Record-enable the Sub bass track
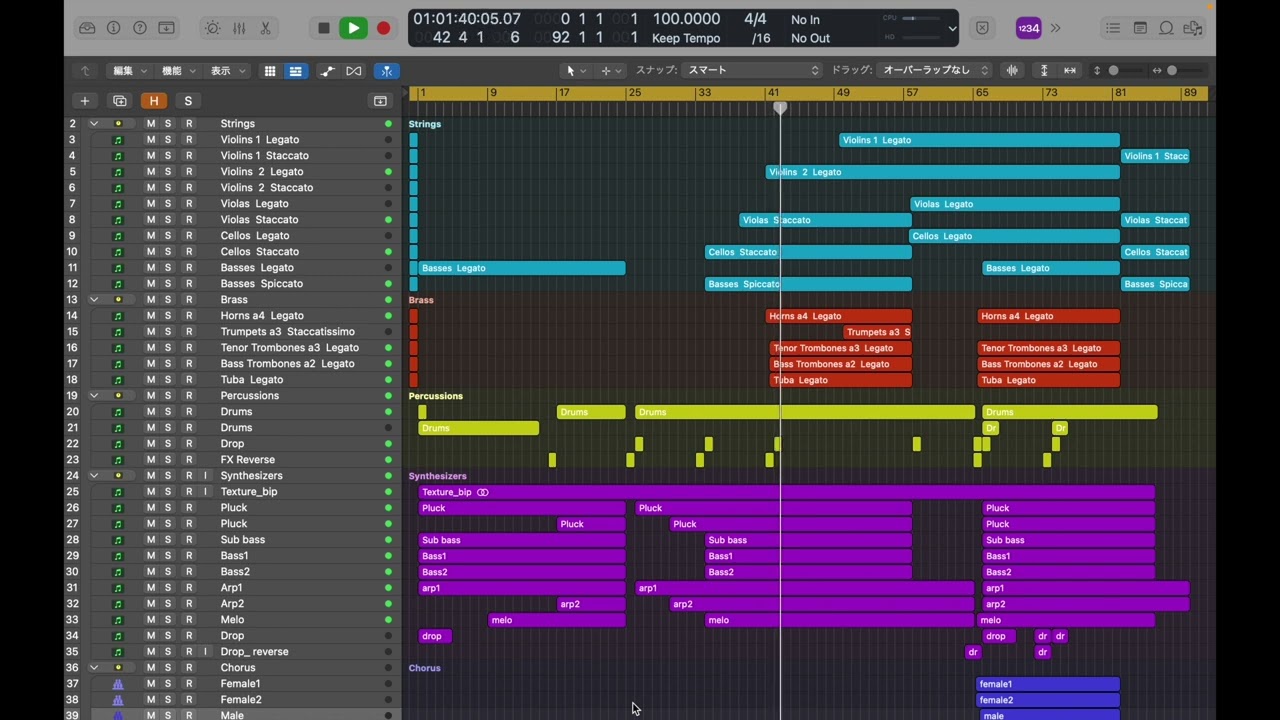1280x720 pixels. coord(188,540)
